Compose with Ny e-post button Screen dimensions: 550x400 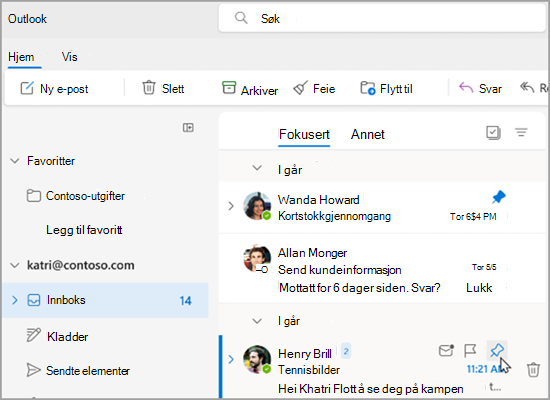(54, 89)
